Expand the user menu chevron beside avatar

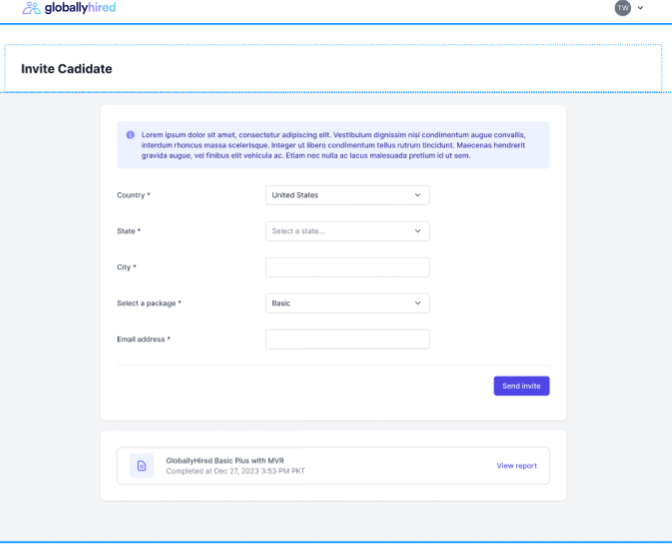pyautogui.click(x=641, y=8)
